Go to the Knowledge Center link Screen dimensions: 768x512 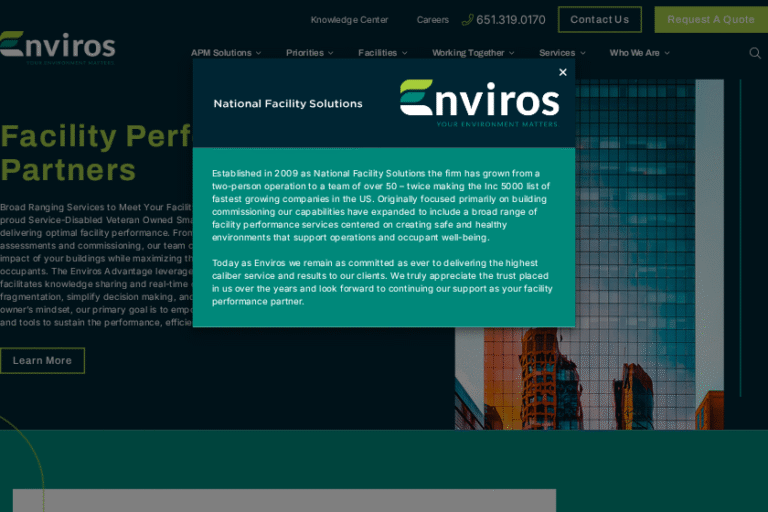click(x=349, y=20)
